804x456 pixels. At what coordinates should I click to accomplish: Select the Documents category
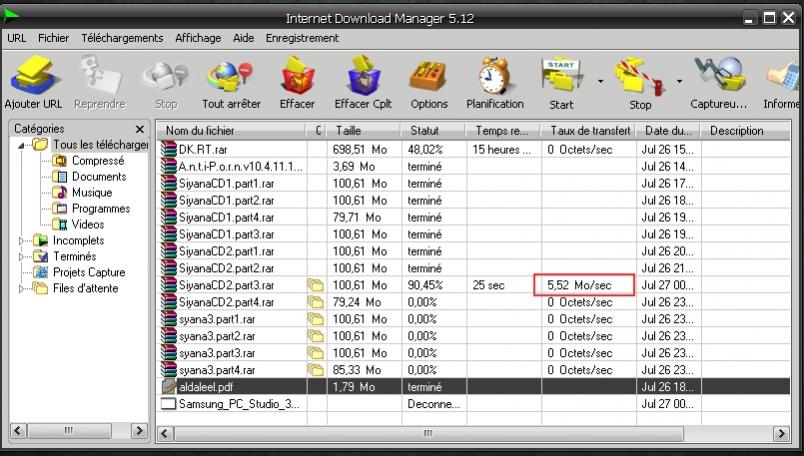pyautogui.click(x=99, y=176)
